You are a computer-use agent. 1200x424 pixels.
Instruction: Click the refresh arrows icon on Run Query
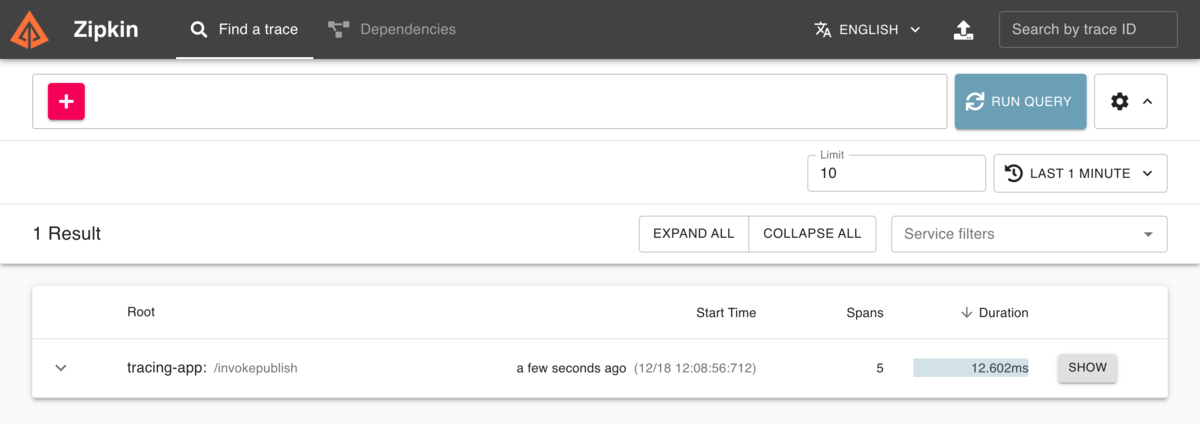975,101
